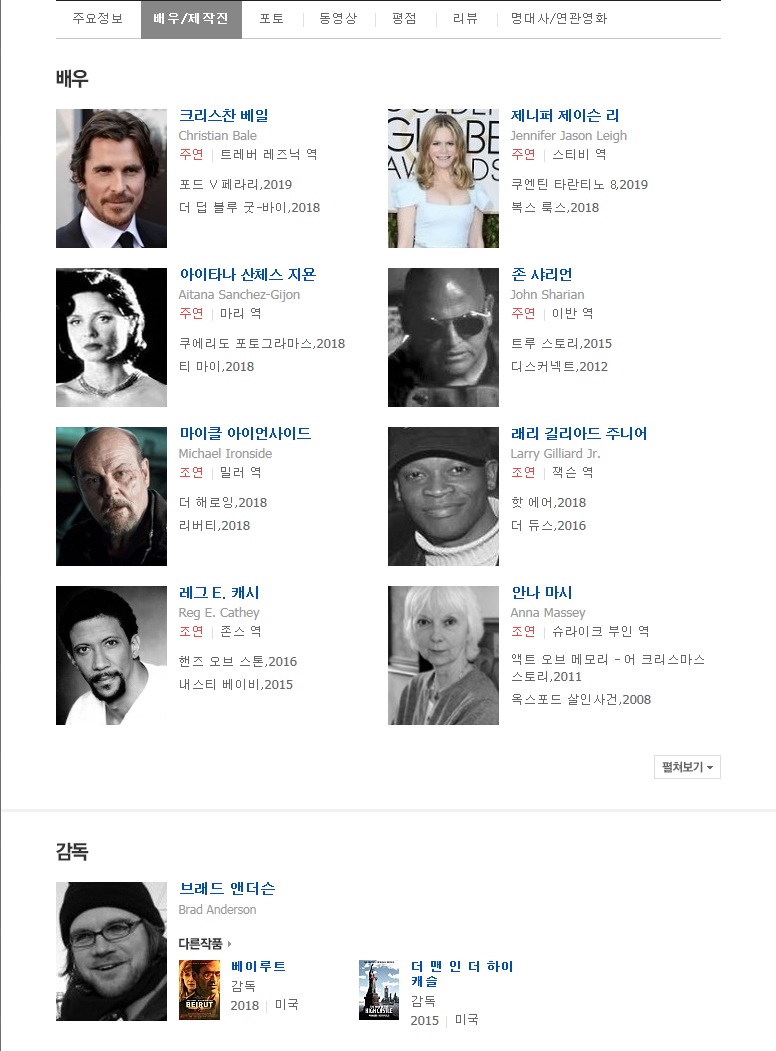Open 다른작품 arrow link
Image resolution: width=776 pixels, height=1051 pixels.
click(x=204, y=944)
